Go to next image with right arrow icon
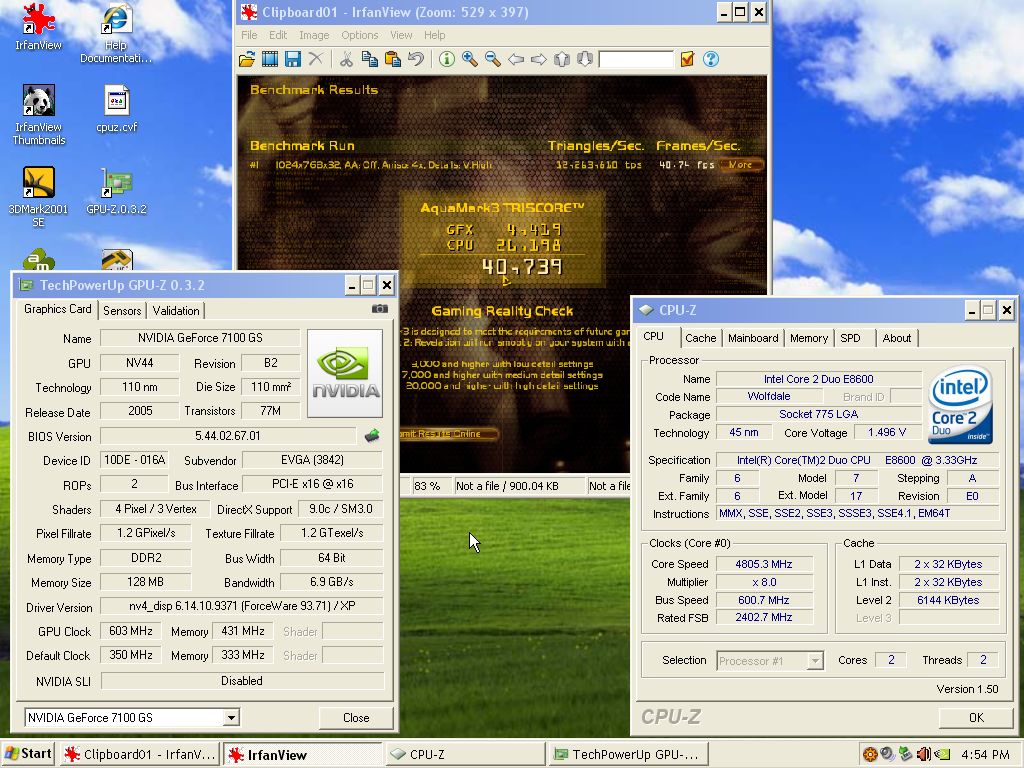Image resolution: width=1024 pixels, height=768 pixels. pos(539,59)
